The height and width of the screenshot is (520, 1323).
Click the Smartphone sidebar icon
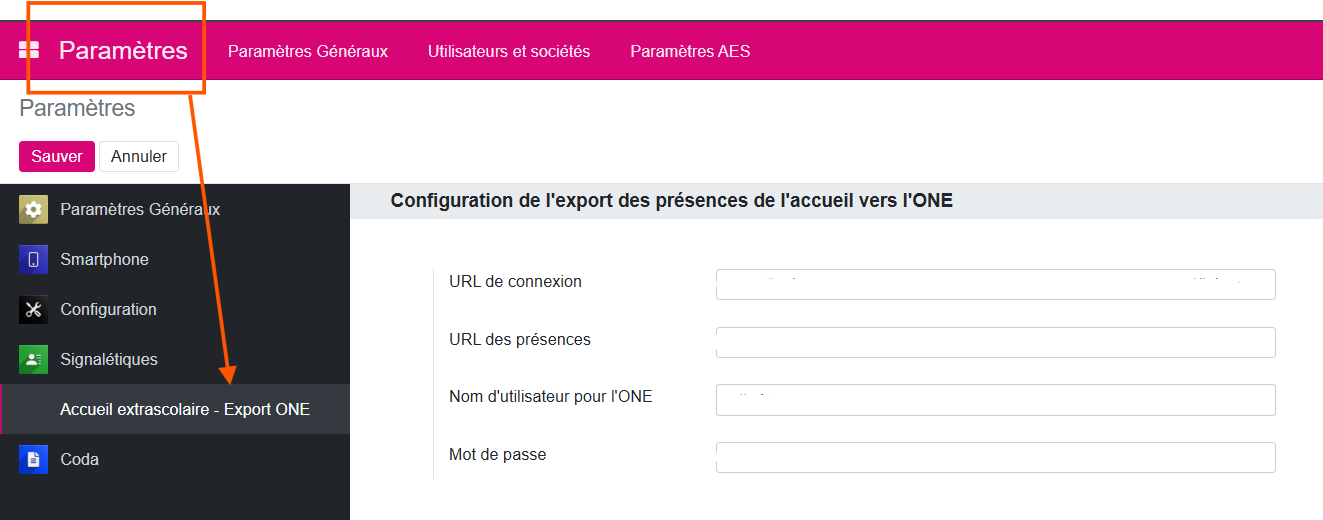[33, 260]
